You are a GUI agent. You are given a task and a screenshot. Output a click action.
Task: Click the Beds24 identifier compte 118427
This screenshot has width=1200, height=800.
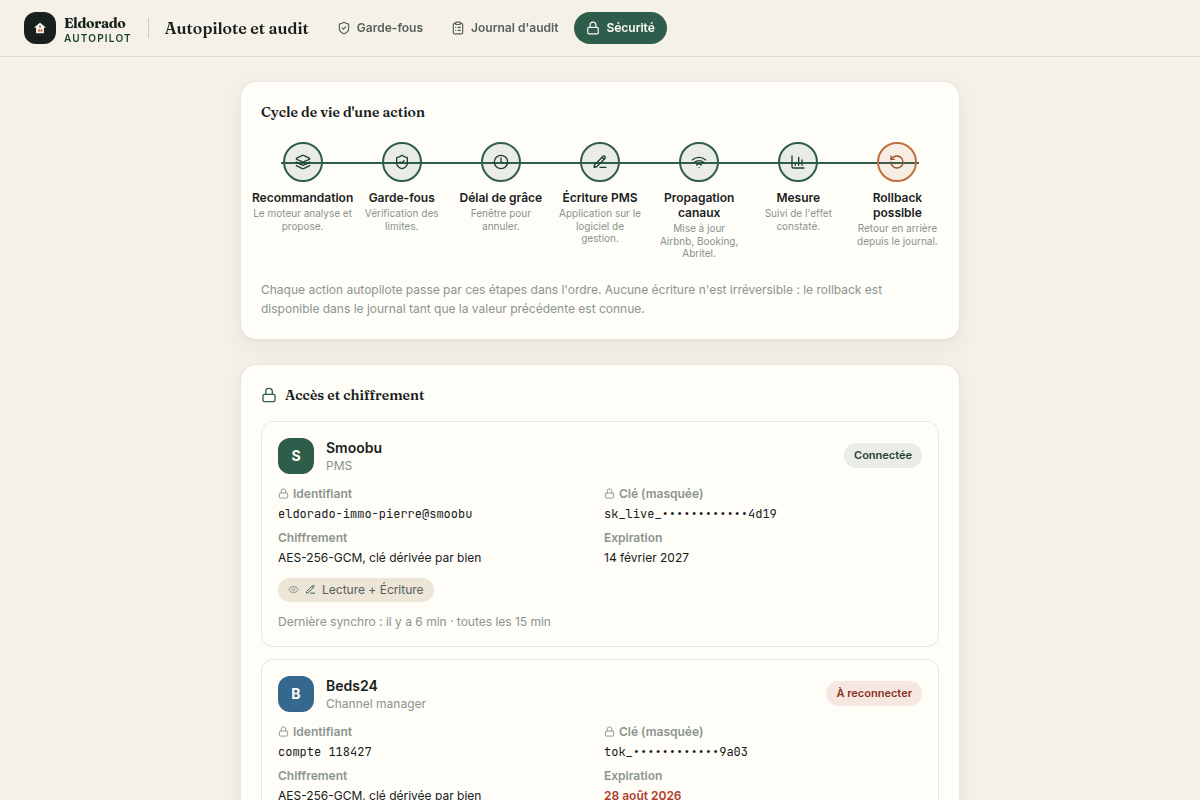(325, 752)
